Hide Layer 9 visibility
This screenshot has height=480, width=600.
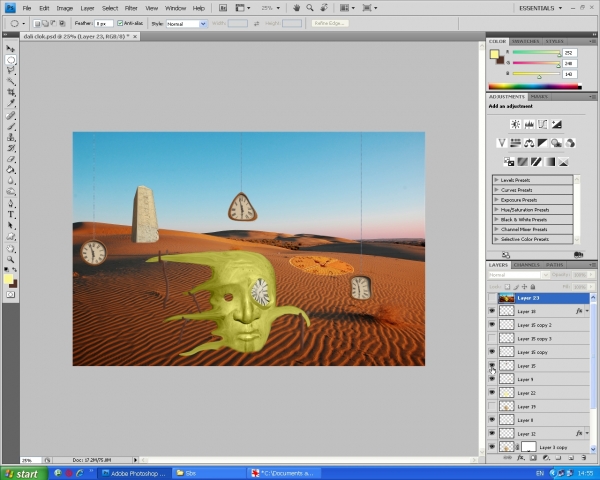(x=492, y=379)
